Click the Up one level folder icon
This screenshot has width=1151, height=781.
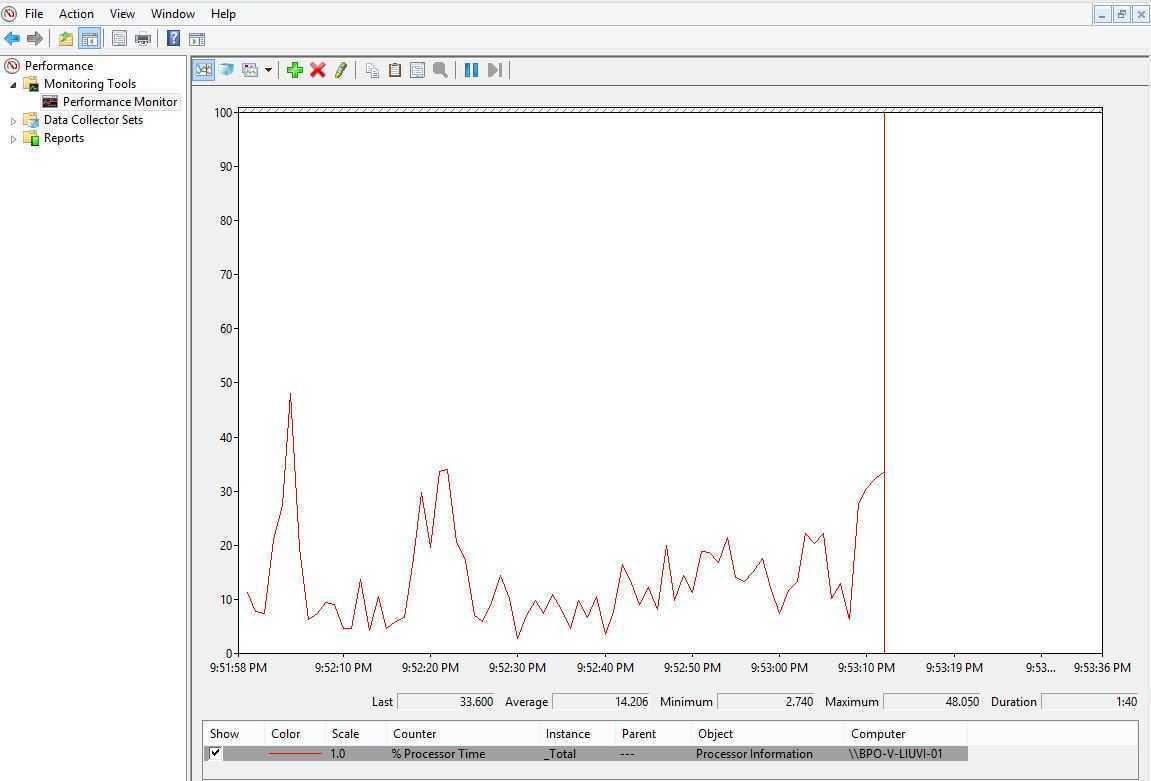point(66,38)
